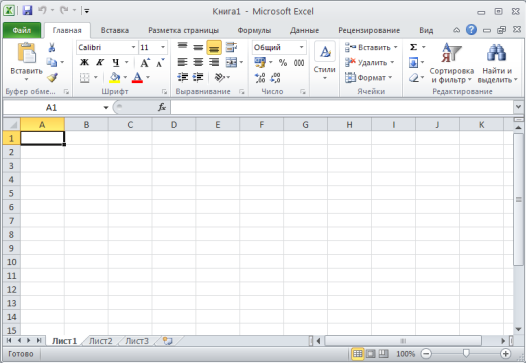Align text to top of cell
This screenshot has width=527, height=364.
coord(182,47)
